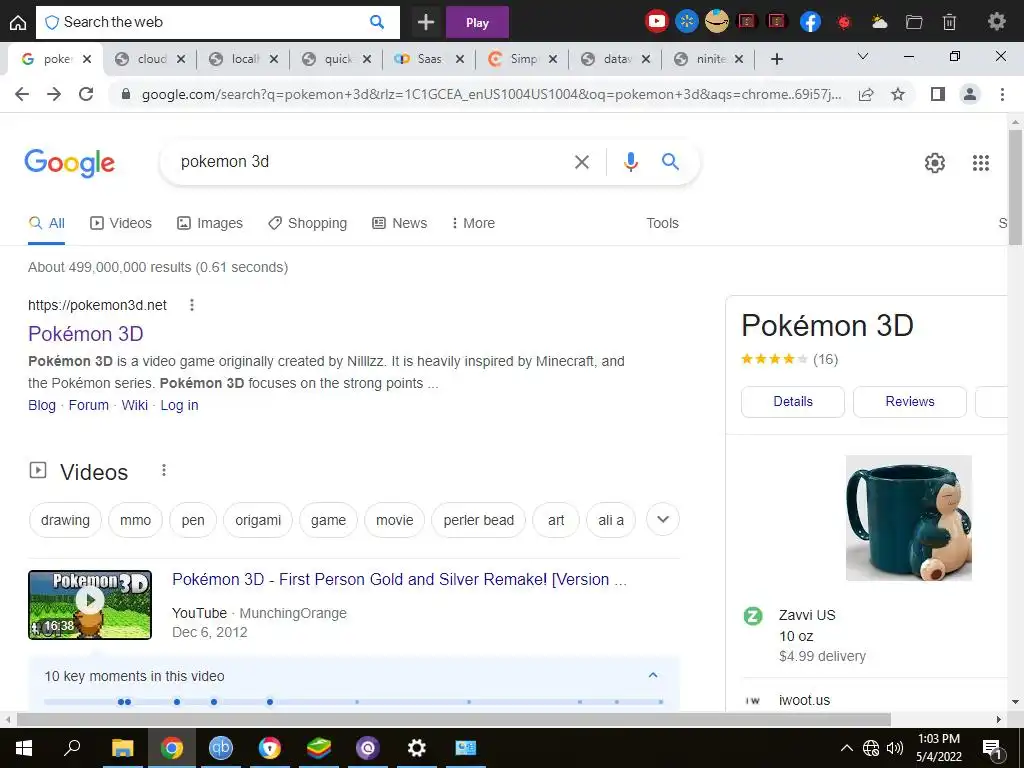Open Chrome's three-dot menu
This screenshot has height=768, width=1024.
[1002, 94]
